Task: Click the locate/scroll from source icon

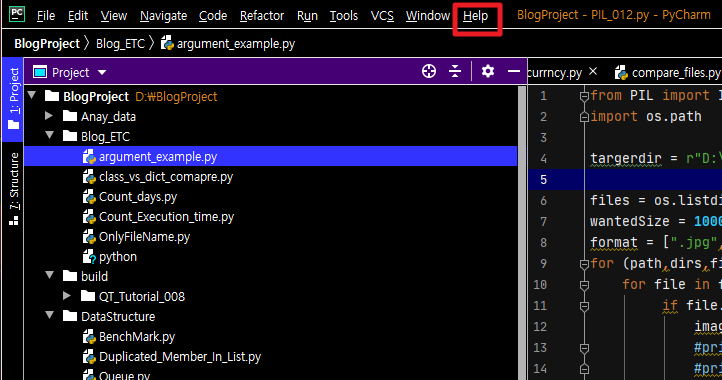Action: point(429,71)
